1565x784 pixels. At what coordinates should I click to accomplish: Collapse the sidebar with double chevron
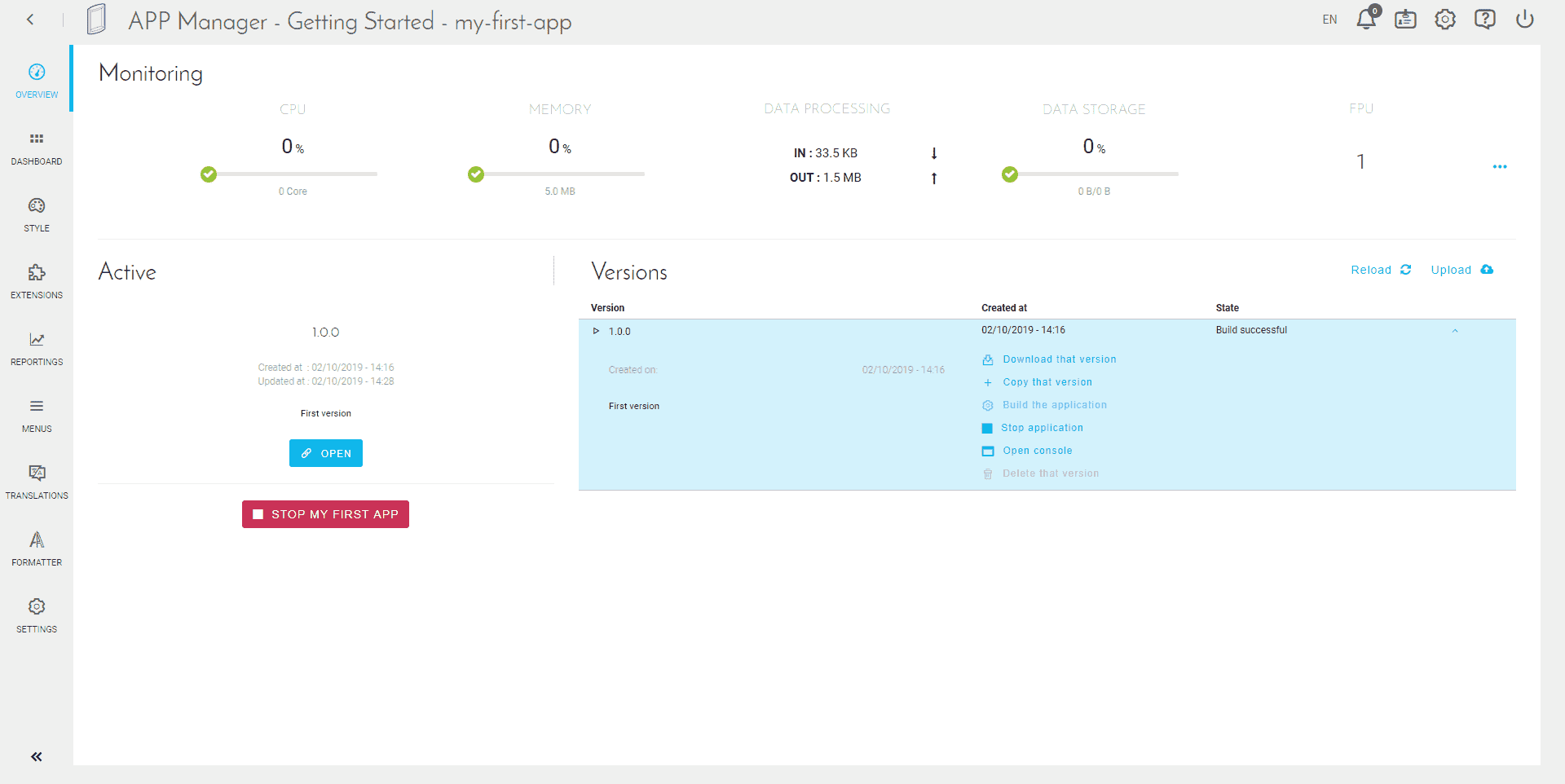pyautogui.click(x=37, y=756)
